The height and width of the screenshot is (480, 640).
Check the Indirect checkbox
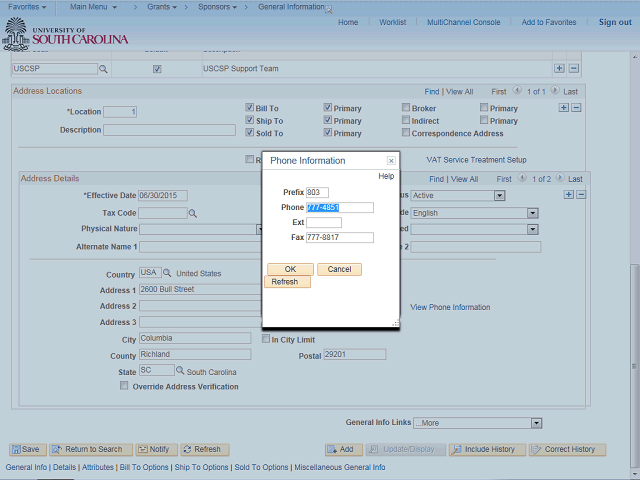(x=406, y=120)
